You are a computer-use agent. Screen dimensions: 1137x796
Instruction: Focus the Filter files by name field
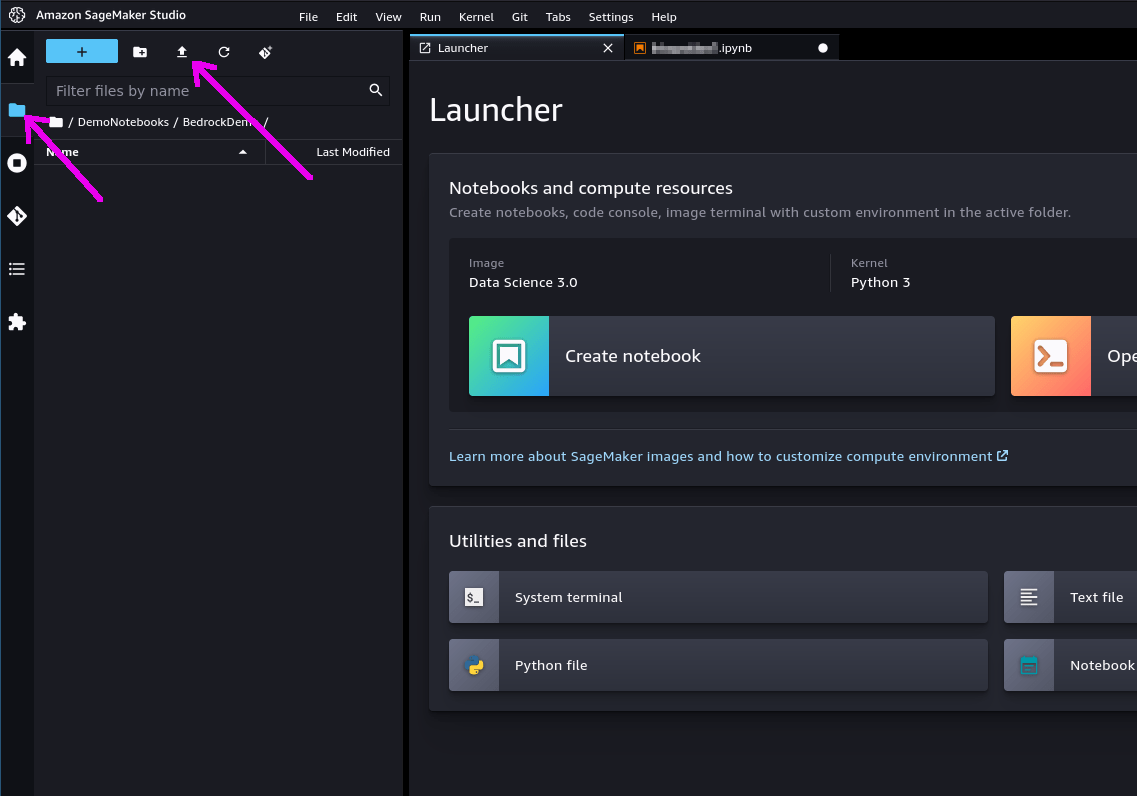coord(218,91)
